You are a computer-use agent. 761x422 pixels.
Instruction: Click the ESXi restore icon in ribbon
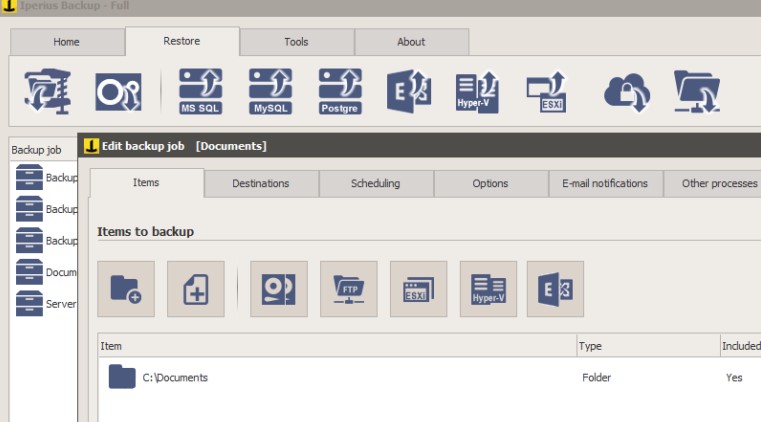[547, 92]
